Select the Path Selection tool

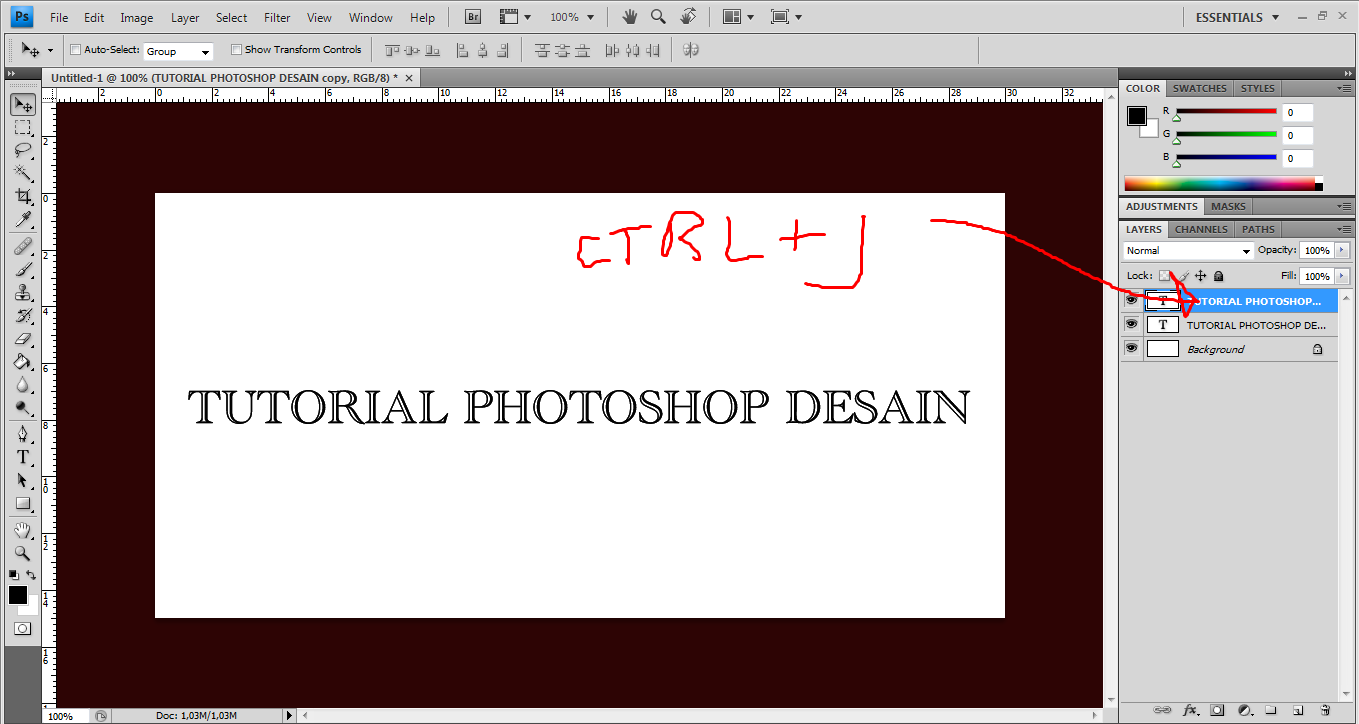click(23, 480)
